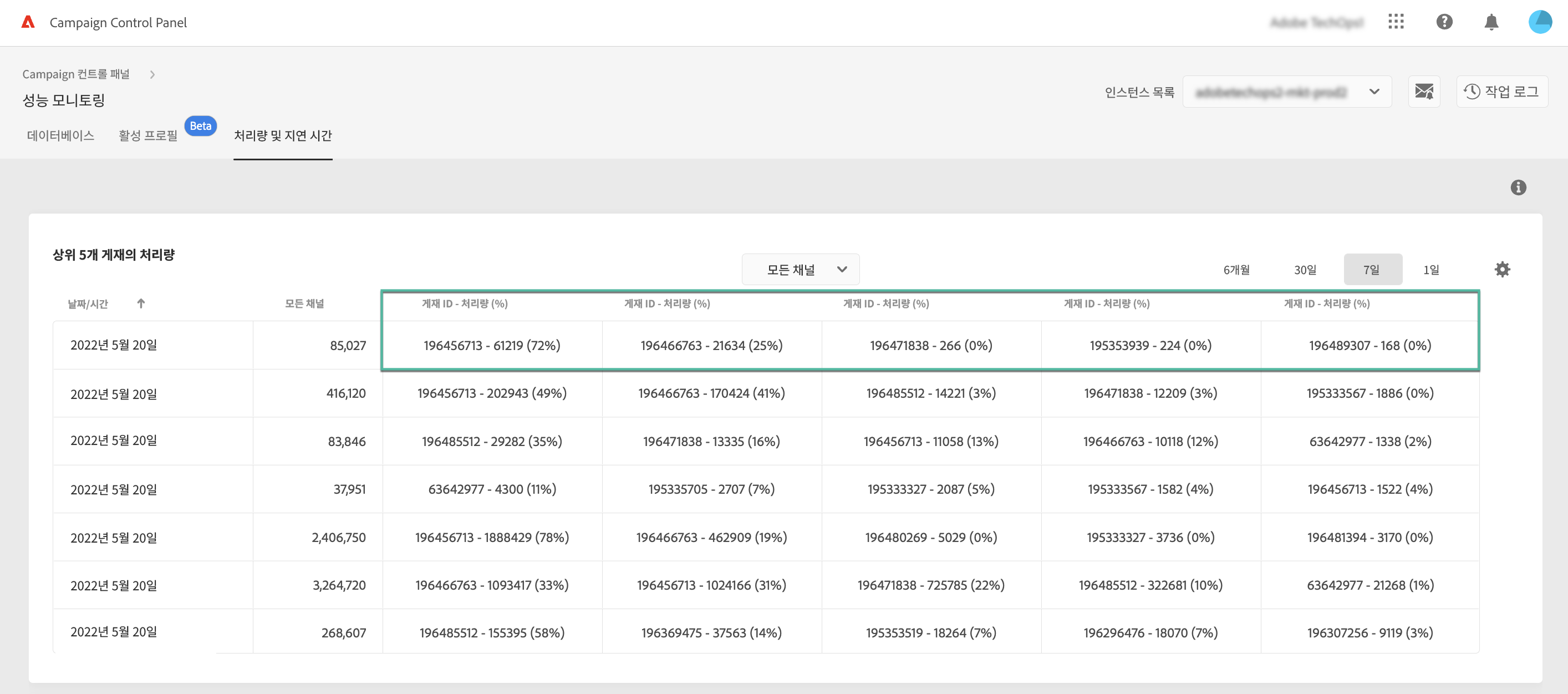Open the app switcher grid icon
This screenshot has height=694, width=1568.
(x=1396, y=22)
